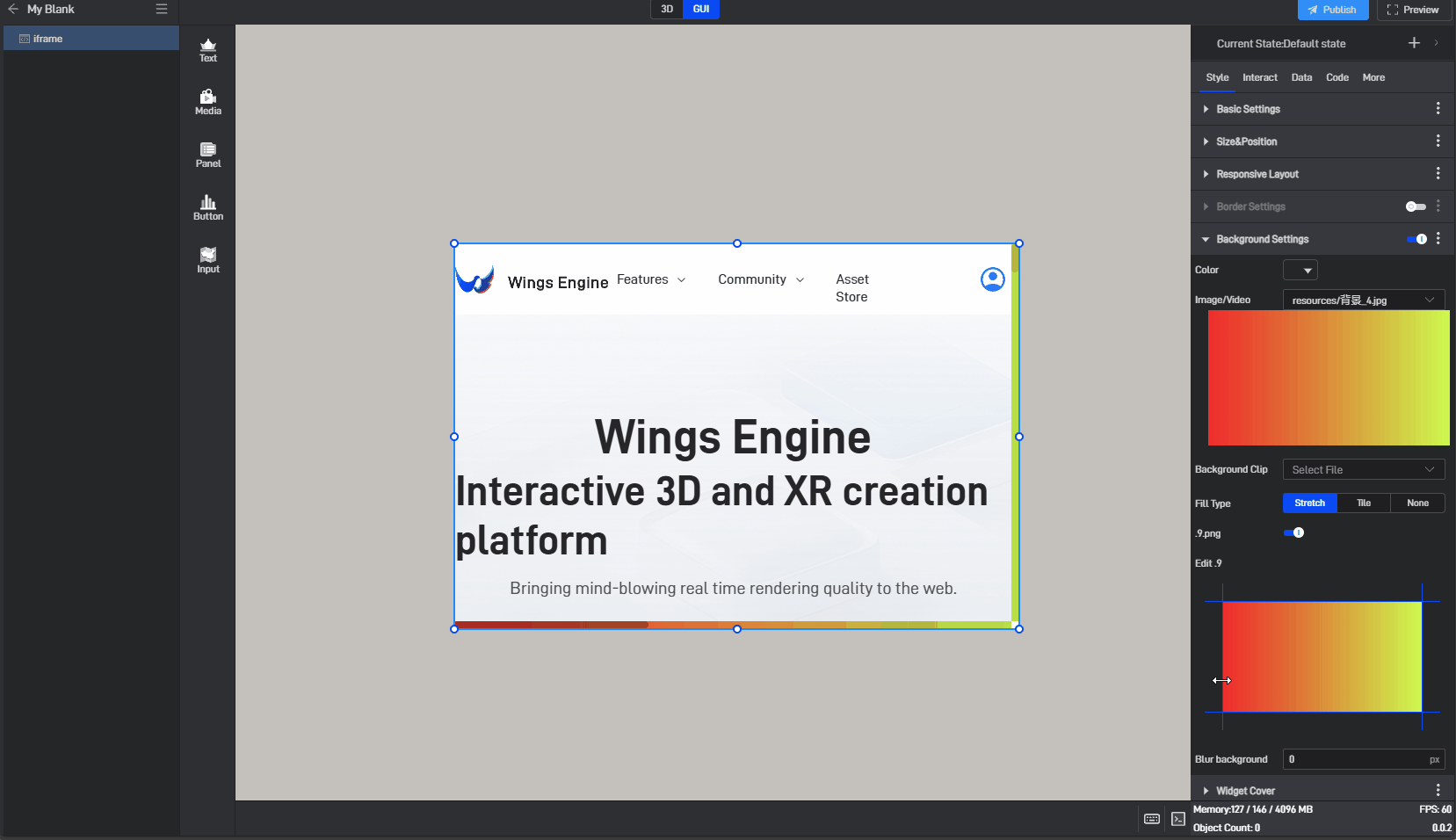Click the iframe vertical scrollbar thumb
The image size is (1456, 840).
pos(1015,259)
